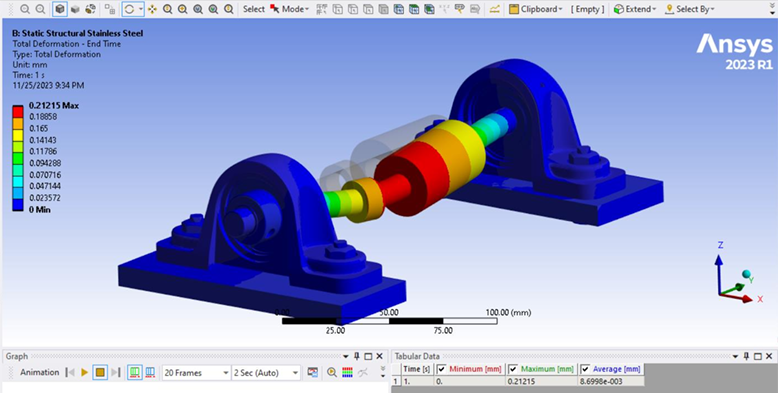The width and height of the screenshot is (778, 395).
Task: Click the green-shaded cube filter icon
Action: point(429,9)
